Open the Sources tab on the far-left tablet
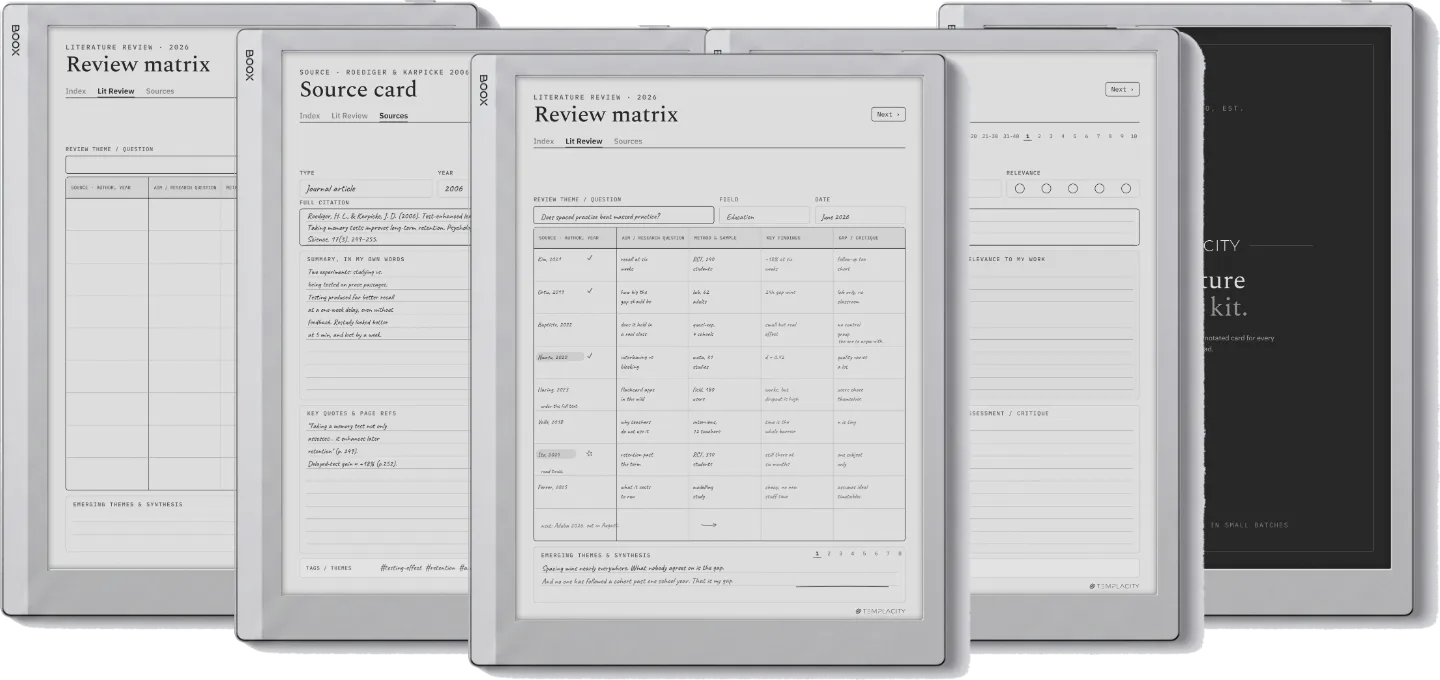Viewport: 1440px width, 680px height. pyautogui.click(x=159, y=91)
